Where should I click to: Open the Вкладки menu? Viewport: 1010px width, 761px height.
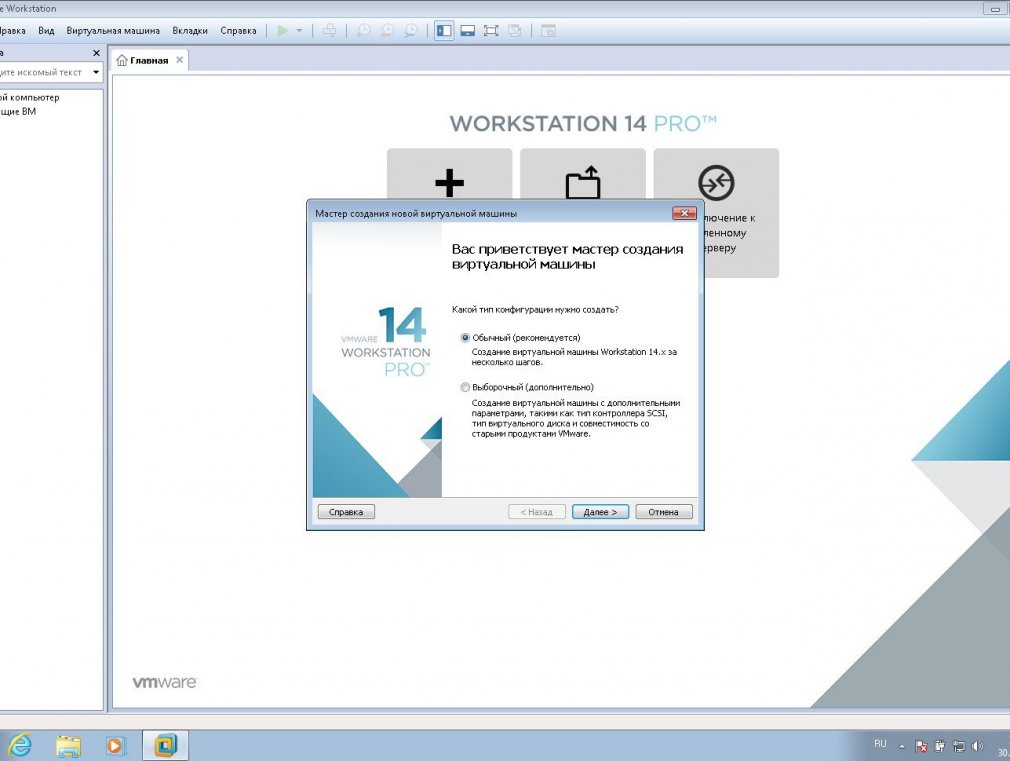[190, 30]
